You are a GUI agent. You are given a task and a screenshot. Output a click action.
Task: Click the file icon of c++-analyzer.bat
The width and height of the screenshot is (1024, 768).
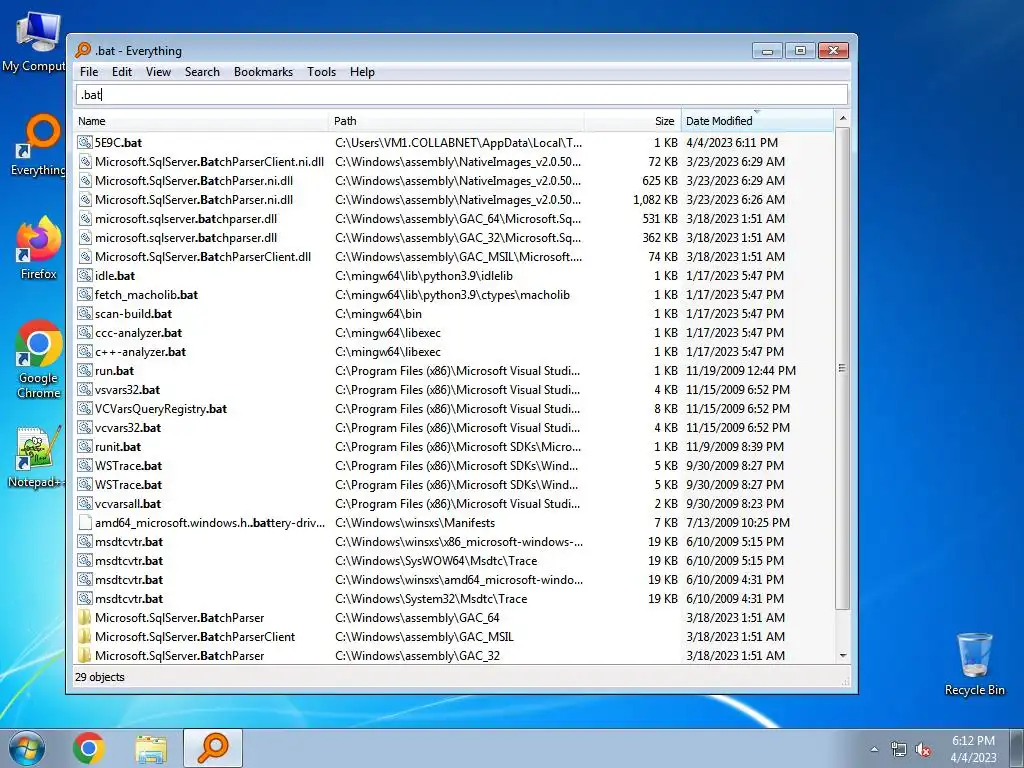(x=85, y=351)
